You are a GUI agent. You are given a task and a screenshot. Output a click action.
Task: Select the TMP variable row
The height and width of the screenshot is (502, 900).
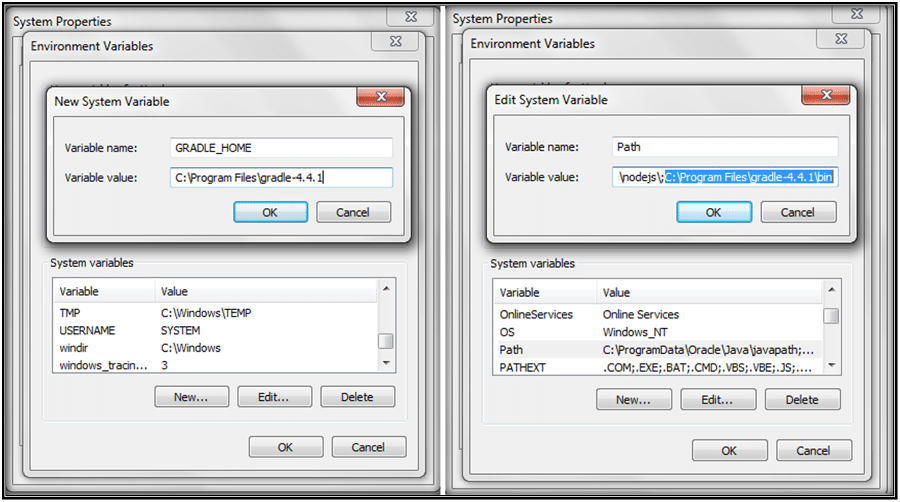pyautogui.click(x=215, y=313)
